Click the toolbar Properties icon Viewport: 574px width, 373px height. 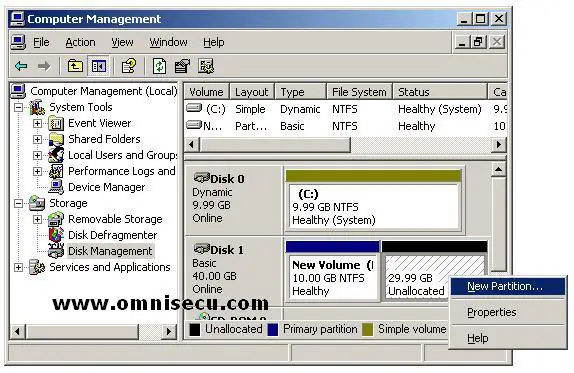(182, 66)
